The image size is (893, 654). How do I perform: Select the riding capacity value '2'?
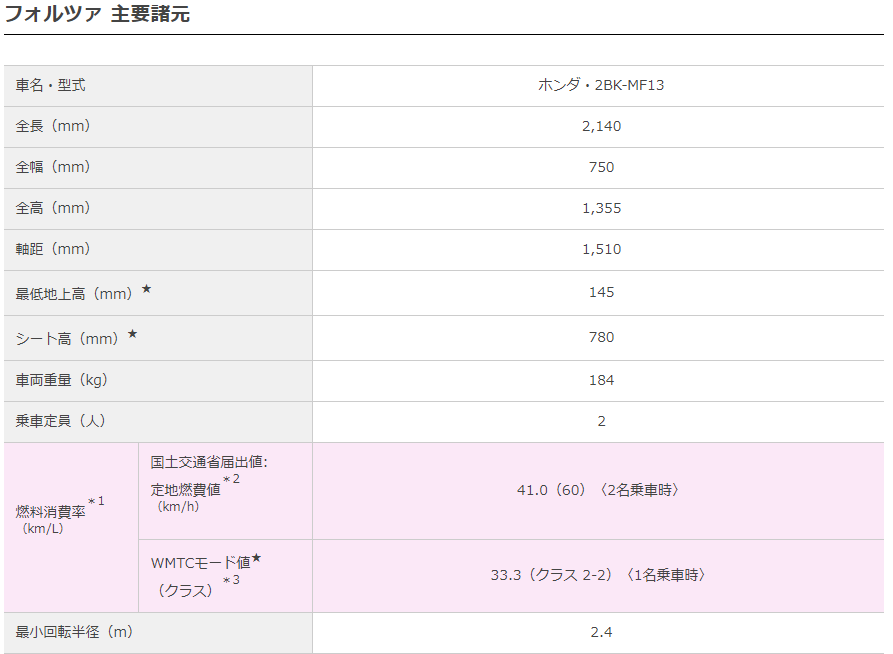coord(601,422)
